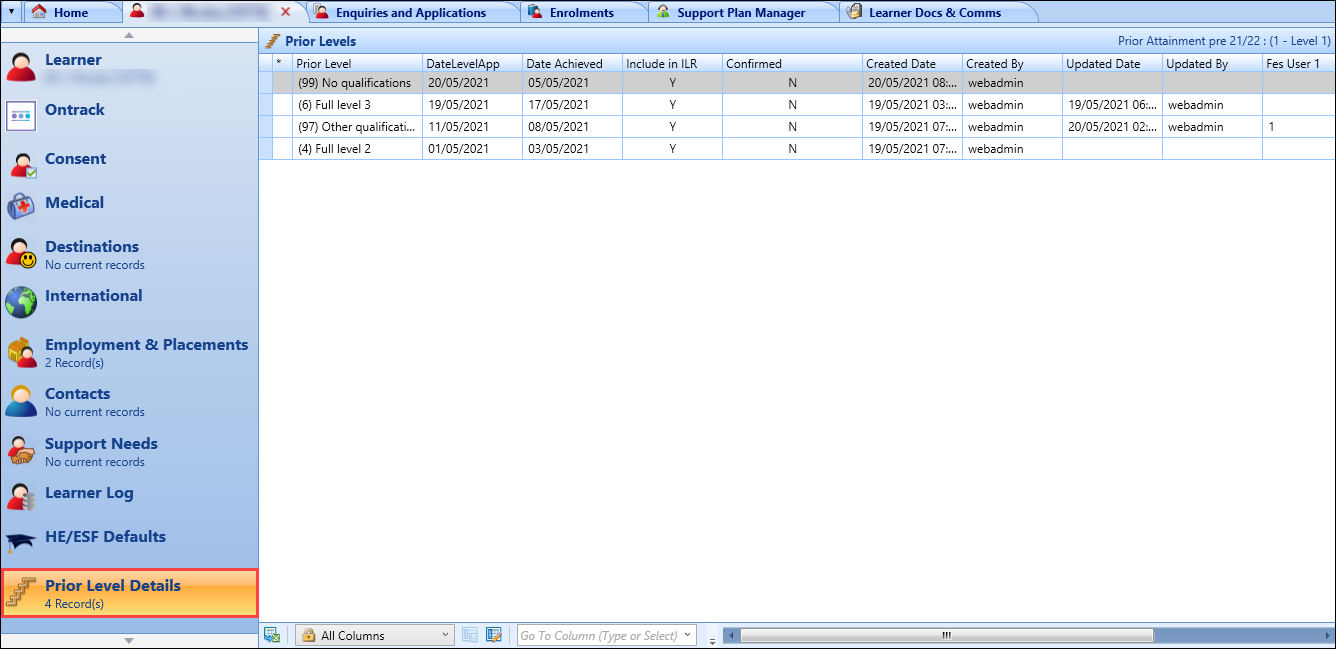Sort by Updated By column header
Viewport: 1336px width, 649px height.
click(x=1212, y=63)
